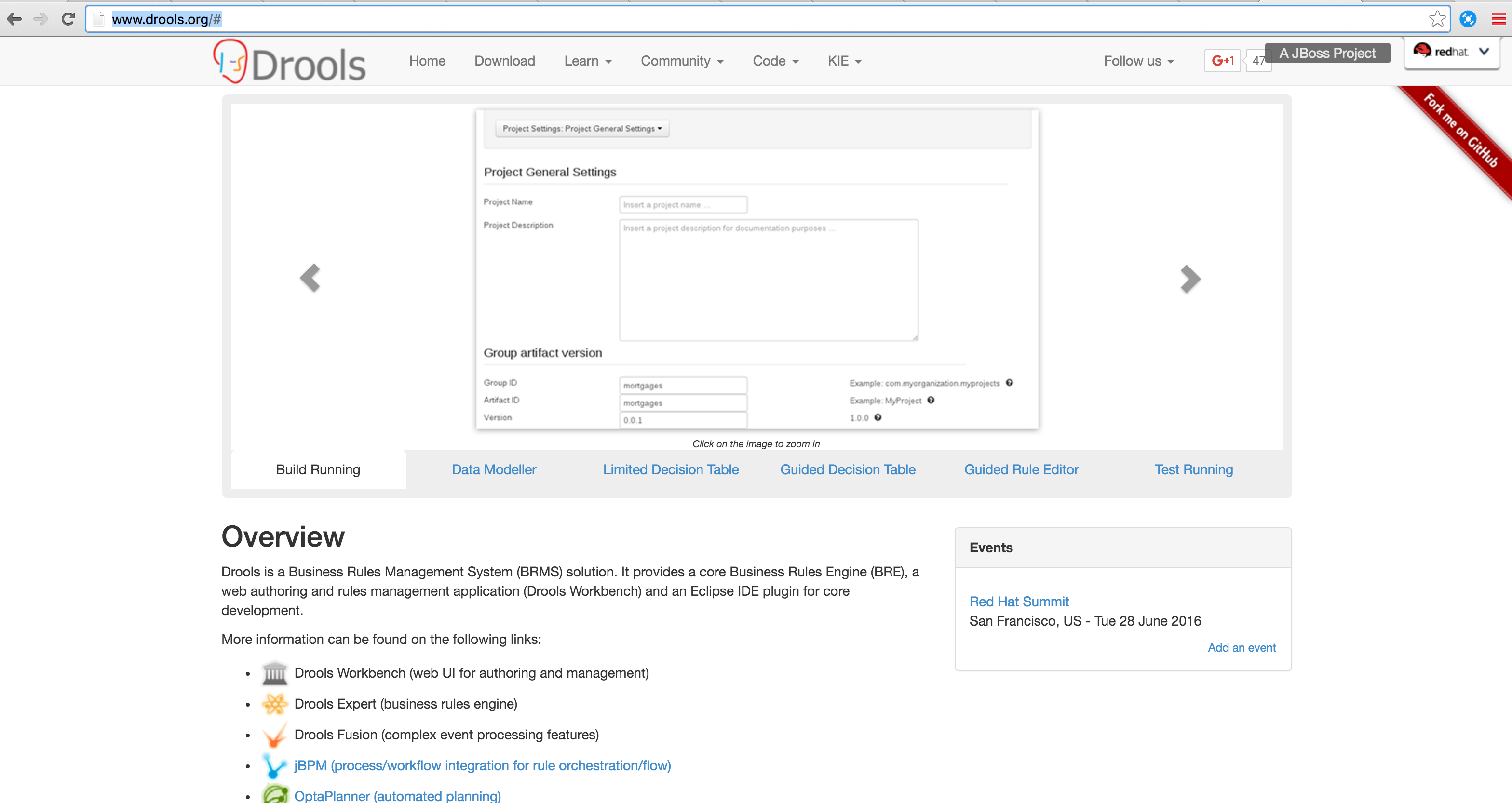Click the Drools Expert atom icon
Image resolution: width=1512 pixels, height=803 pixels.
tap(274, 704)
